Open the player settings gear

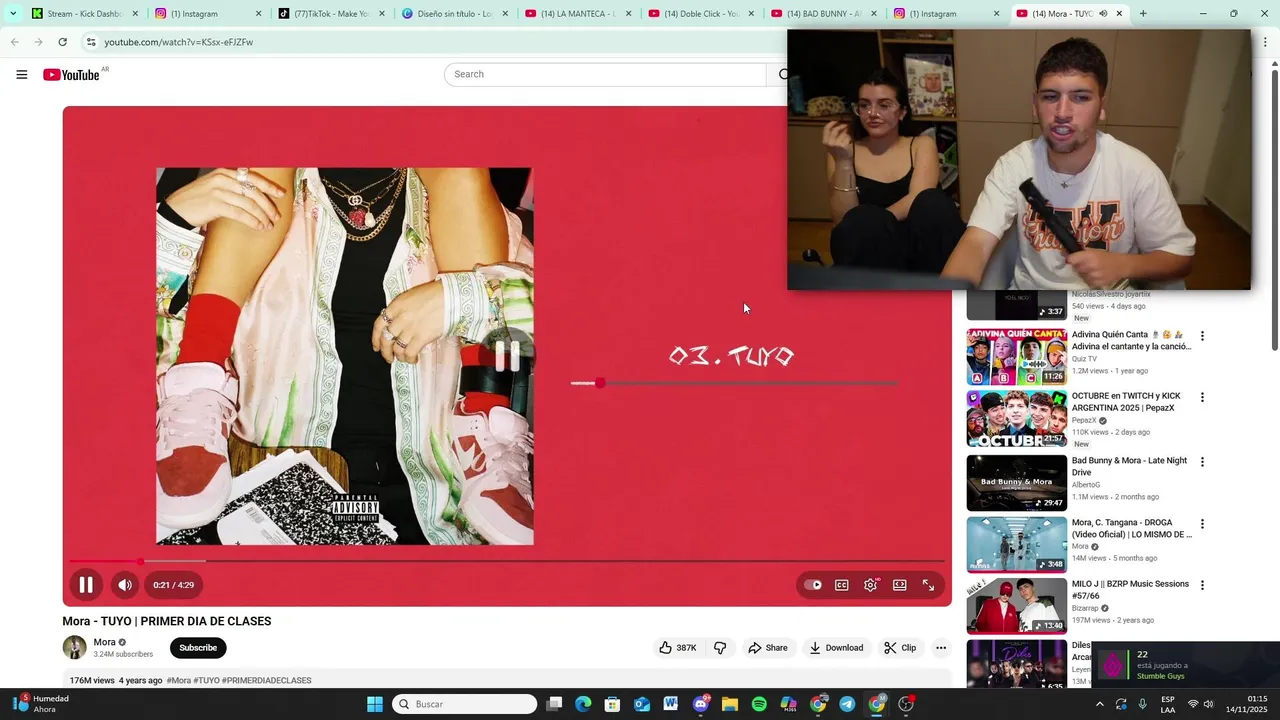tap(870, 585)
